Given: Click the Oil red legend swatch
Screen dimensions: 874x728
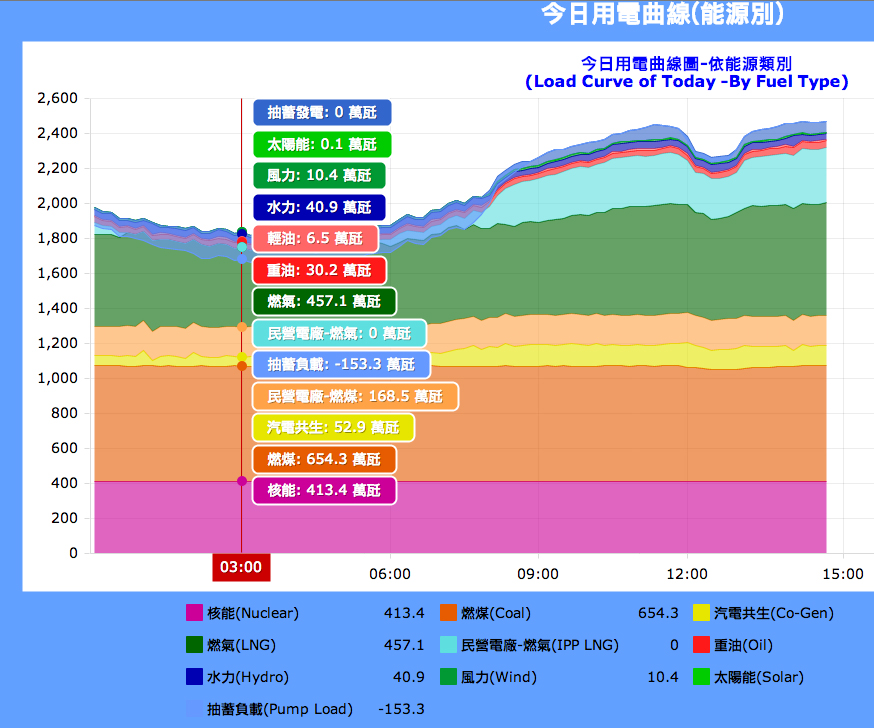Looking at the screenshot, I should 701,644.
